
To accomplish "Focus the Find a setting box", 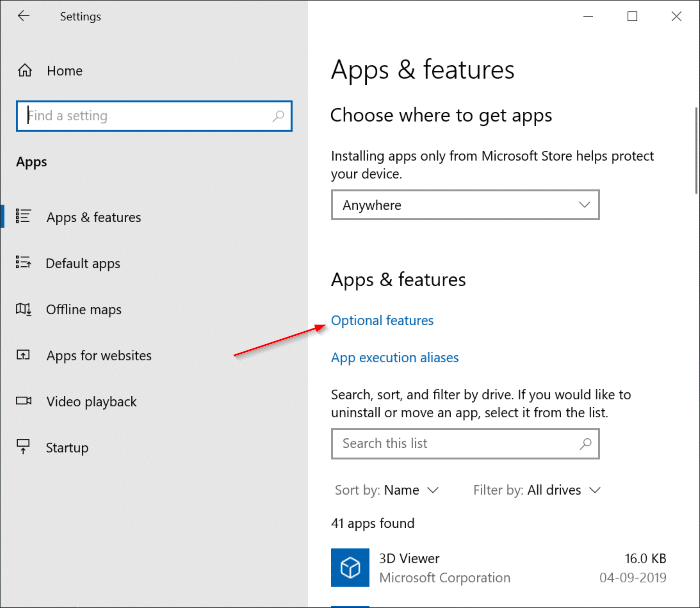I will 154,116.
